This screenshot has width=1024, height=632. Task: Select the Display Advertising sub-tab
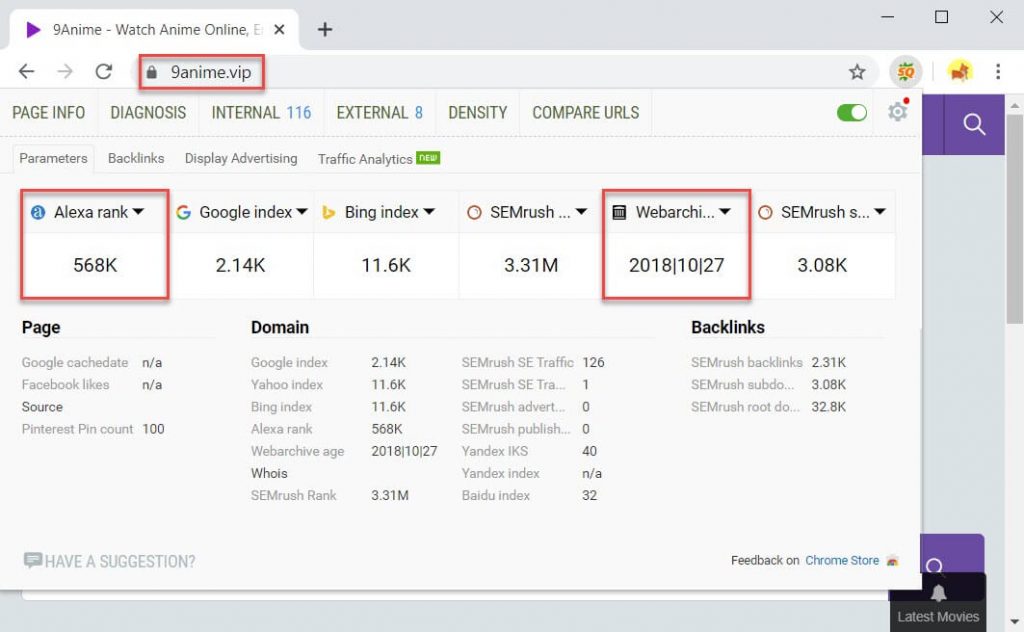click(241, 158)
